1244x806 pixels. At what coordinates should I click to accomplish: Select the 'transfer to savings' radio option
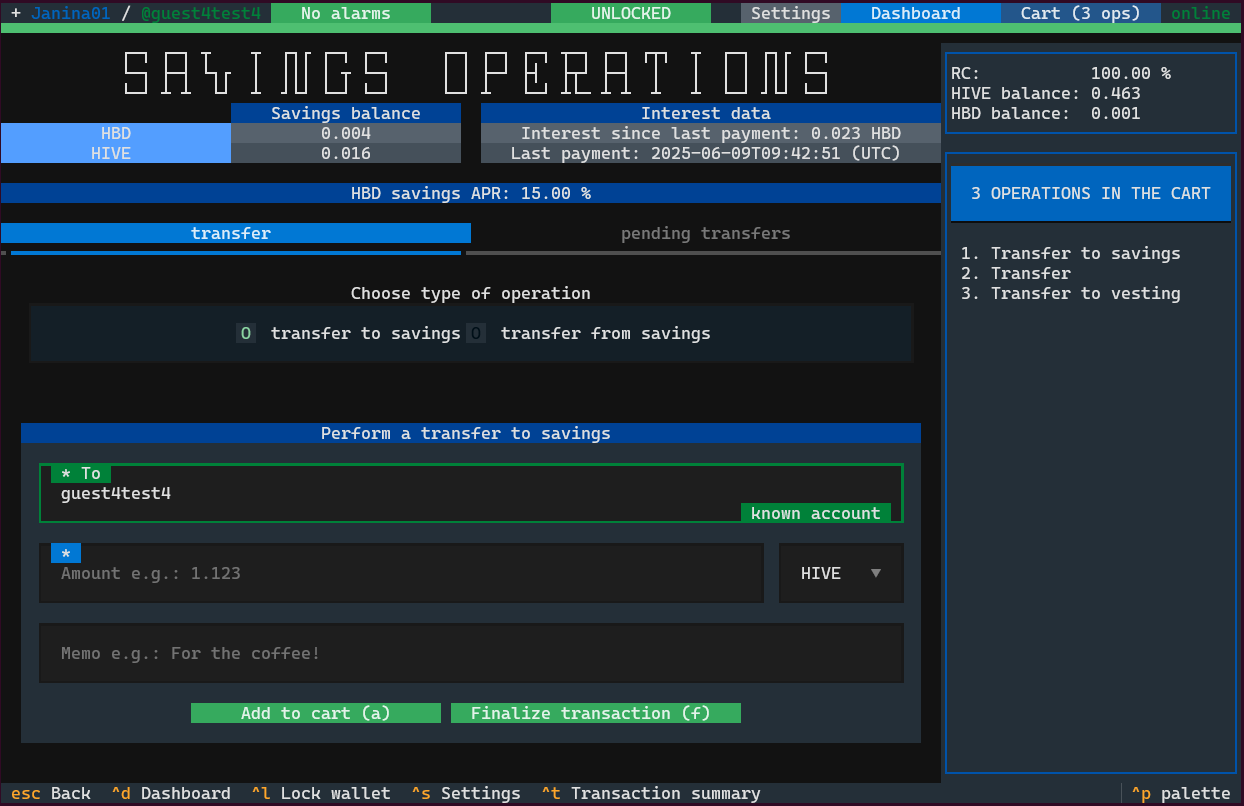[348, 333]
